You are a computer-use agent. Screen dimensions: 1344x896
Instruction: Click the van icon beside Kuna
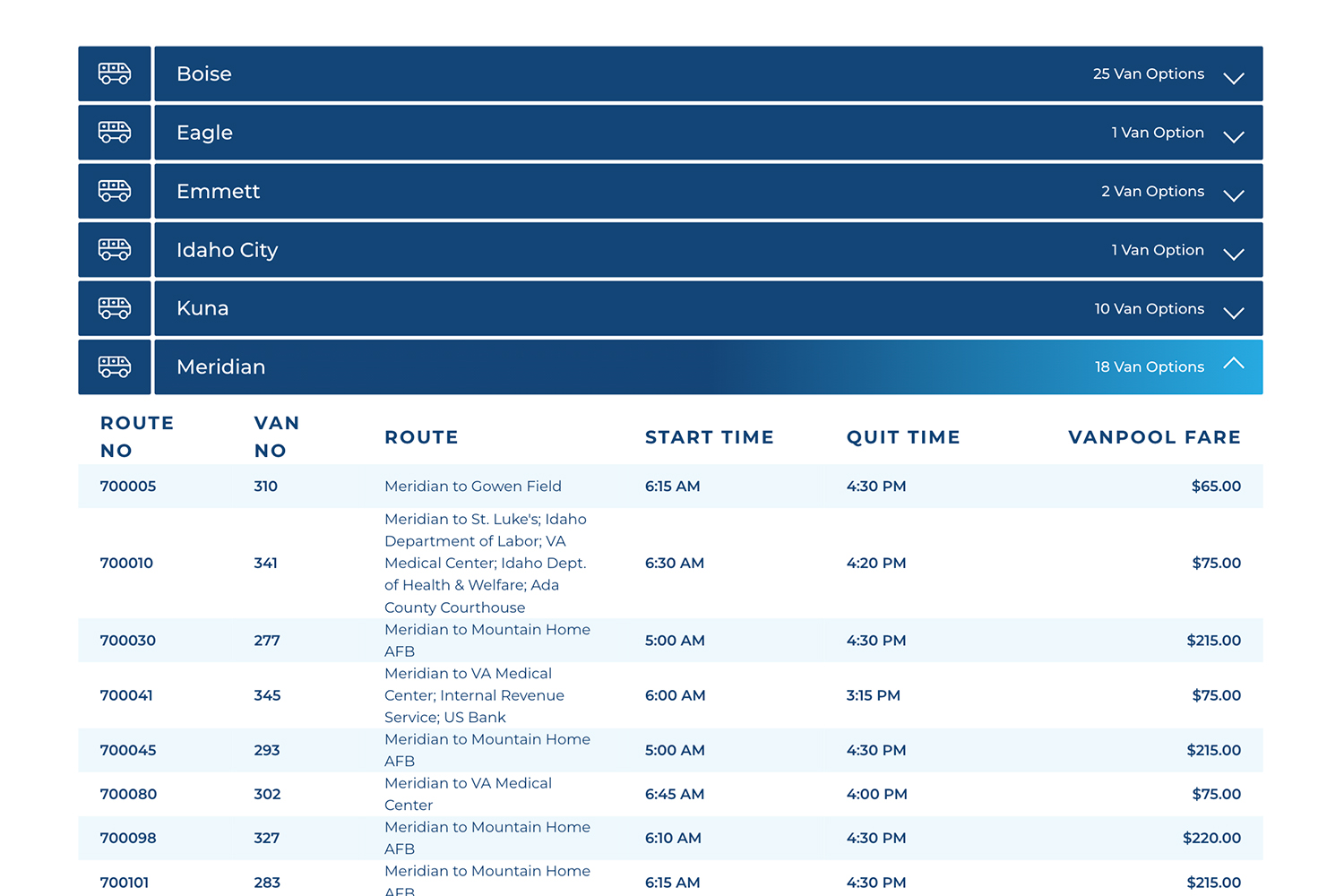tap(115, 308)
